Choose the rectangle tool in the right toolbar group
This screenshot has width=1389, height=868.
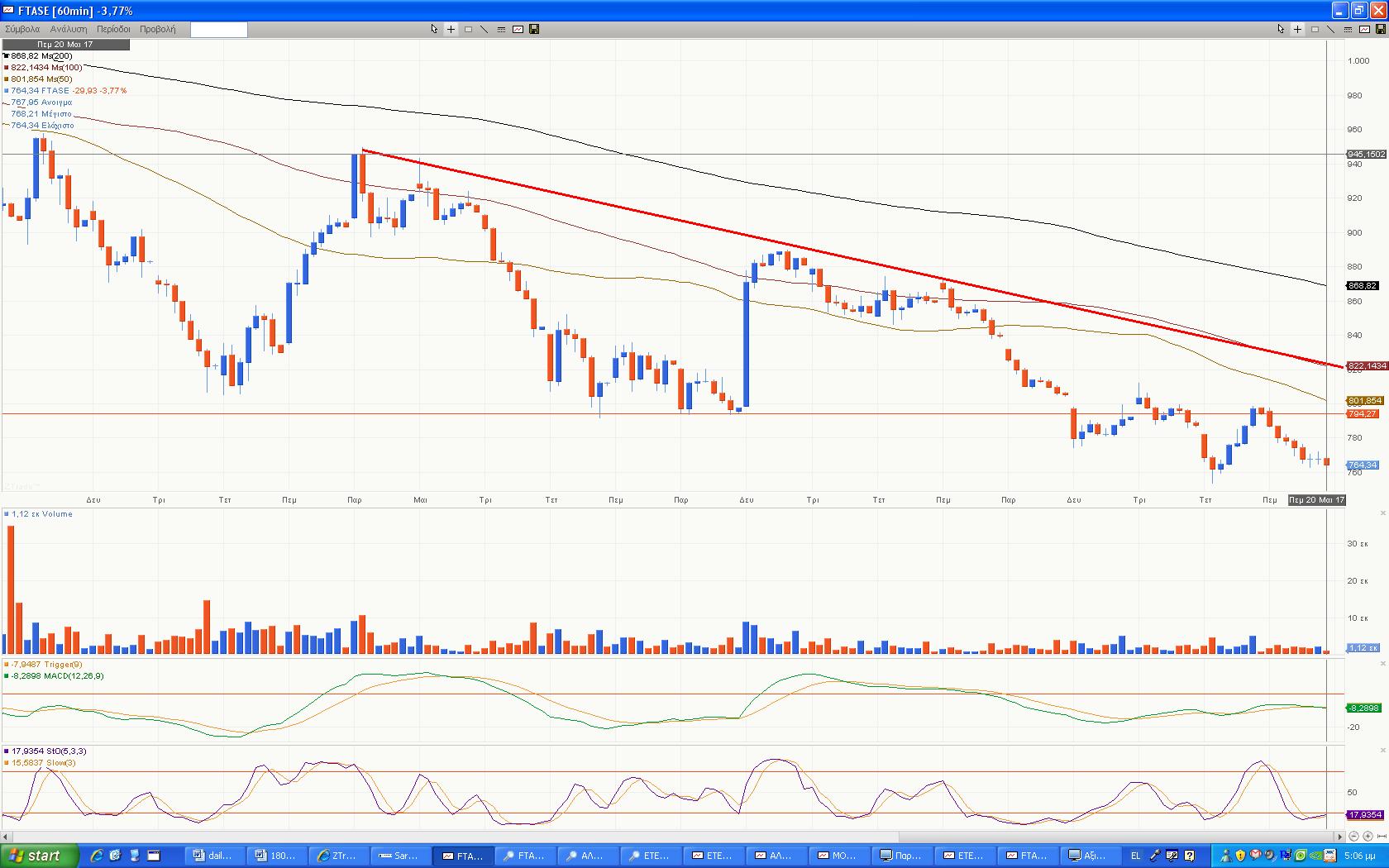click(1315, 29)
